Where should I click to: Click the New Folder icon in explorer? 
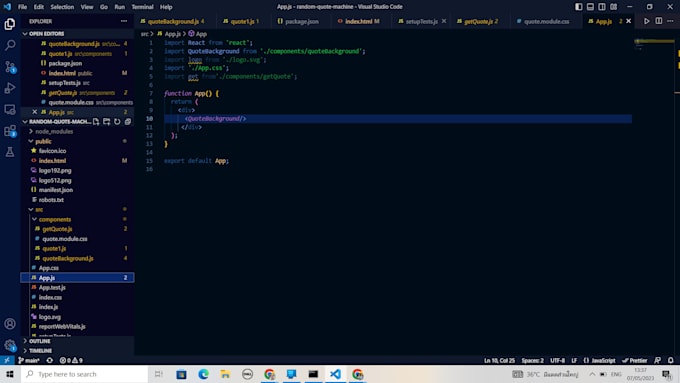click(x=106, y=121)
